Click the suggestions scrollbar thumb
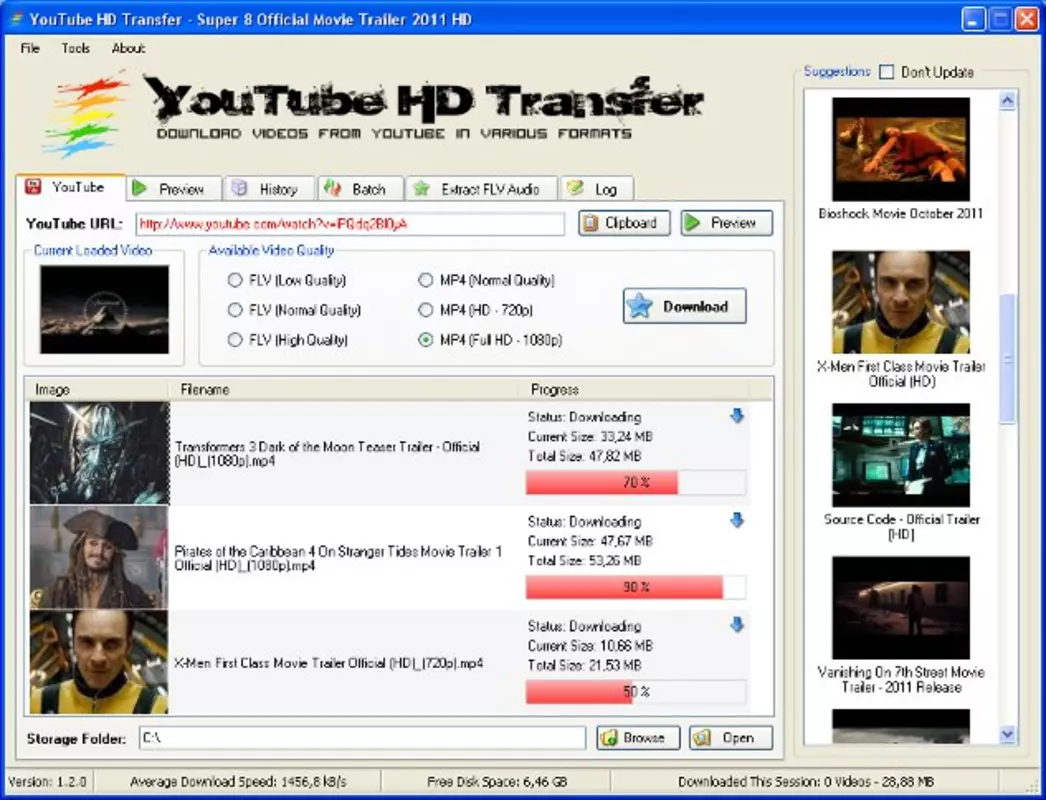The width and height of the screenshot is (1046, 800). point(1007,359)
